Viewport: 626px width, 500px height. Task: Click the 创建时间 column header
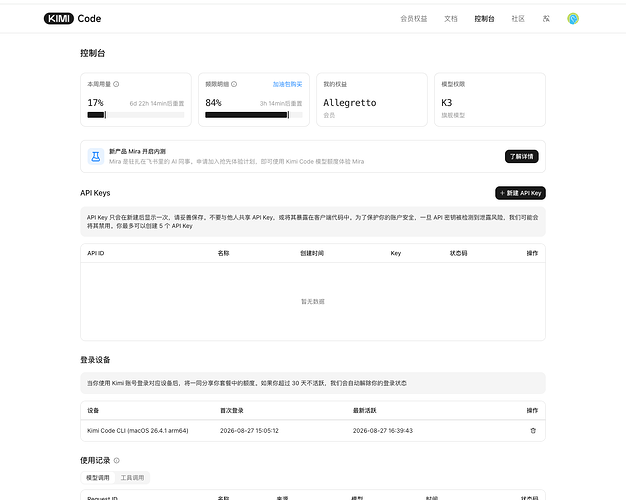pos(312,253)
